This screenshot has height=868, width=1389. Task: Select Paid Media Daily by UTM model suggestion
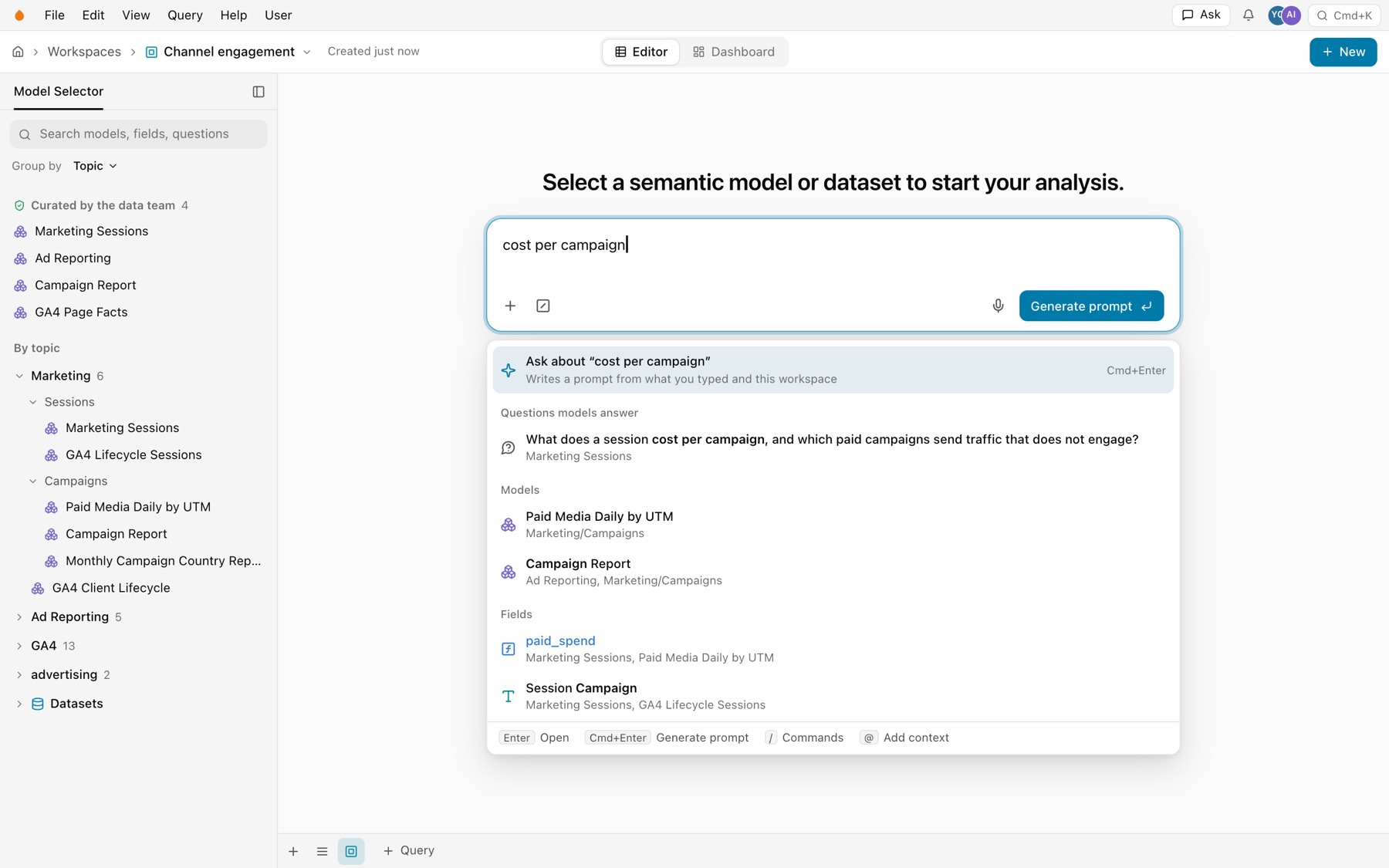point(833,525)
